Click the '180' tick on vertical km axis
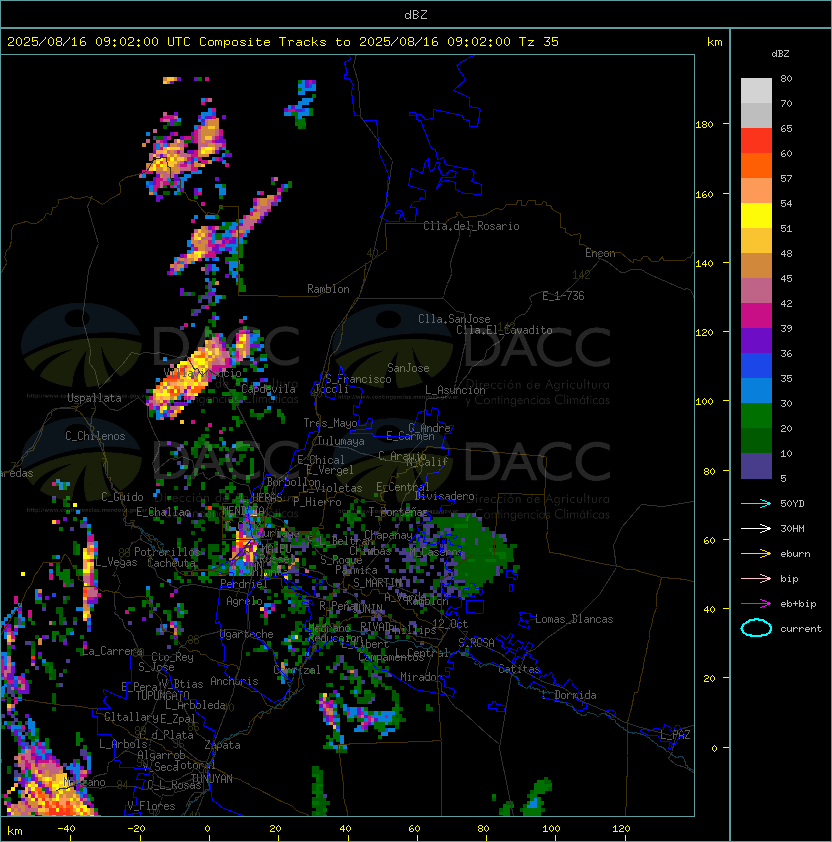The image size is (832, 842). pos(704,125)
